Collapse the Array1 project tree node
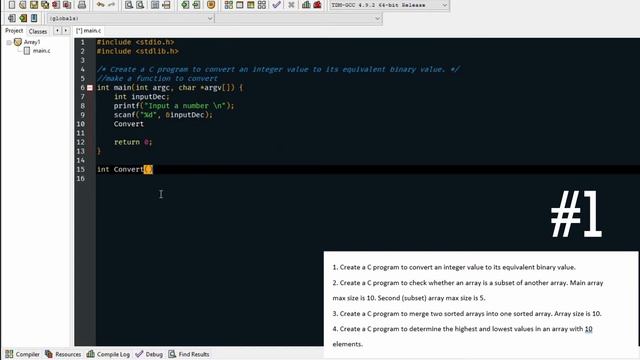This screenshot has width=640, height=360. pos(9,42)
